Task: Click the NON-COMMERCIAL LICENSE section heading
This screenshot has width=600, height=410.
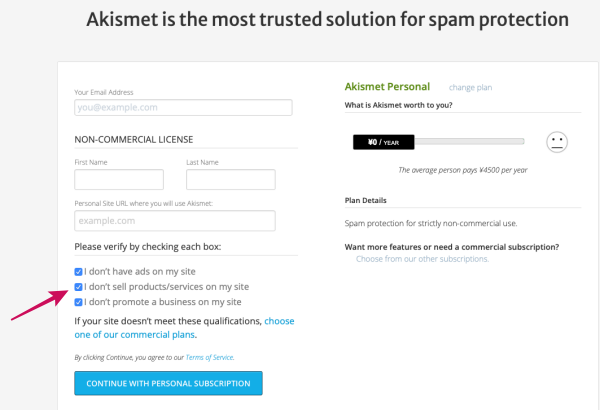Action: click(x=134, y=139)
